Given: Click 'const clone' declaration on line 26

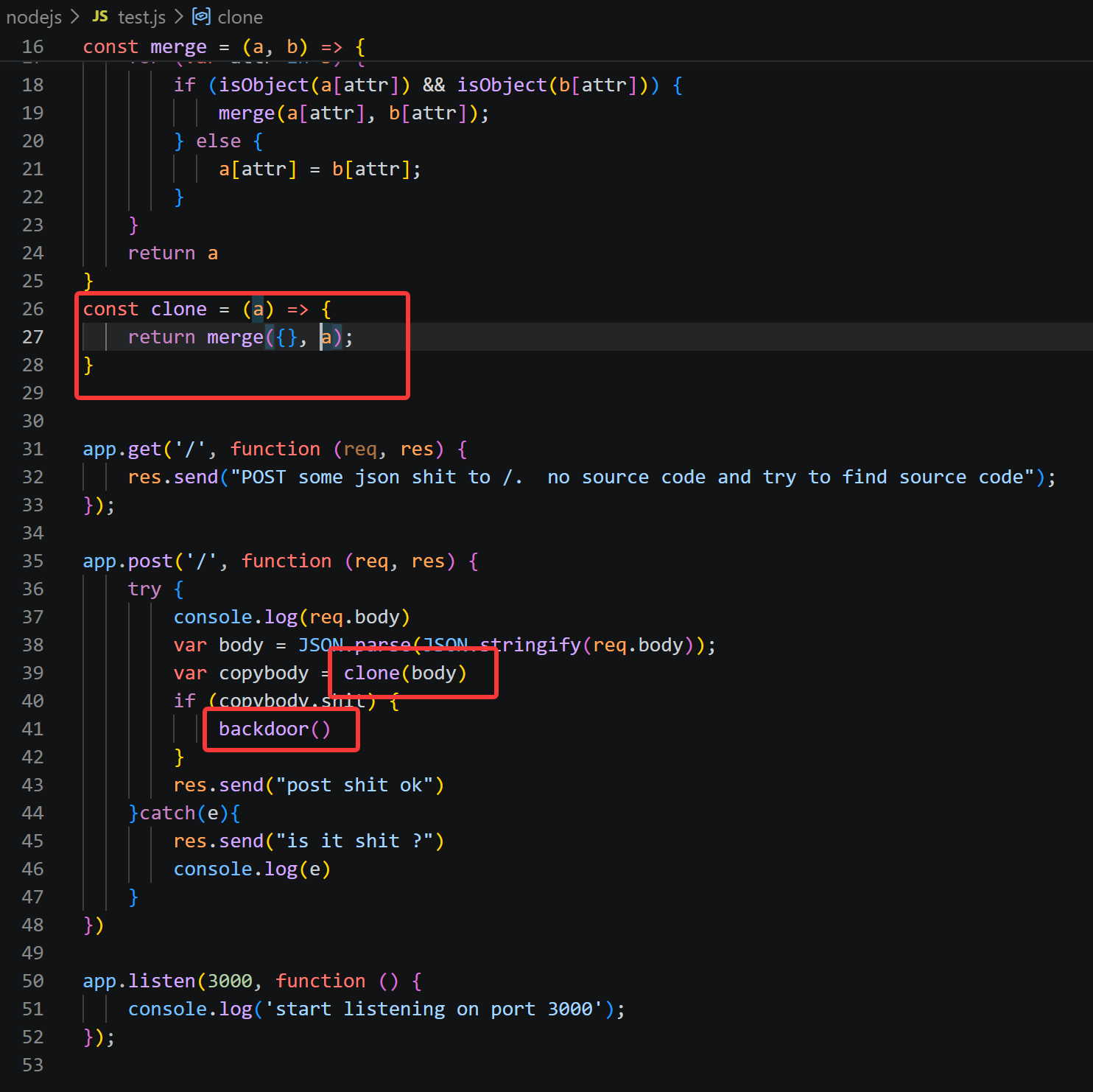Looking at the screenshot, I should (x=144, y=309).
